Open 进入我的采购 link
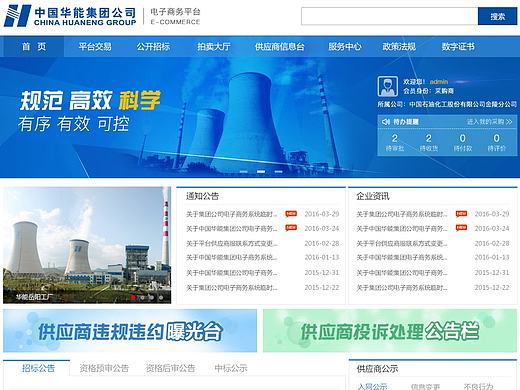This screenshot has width=520, height=390. (x=489, y=122)
